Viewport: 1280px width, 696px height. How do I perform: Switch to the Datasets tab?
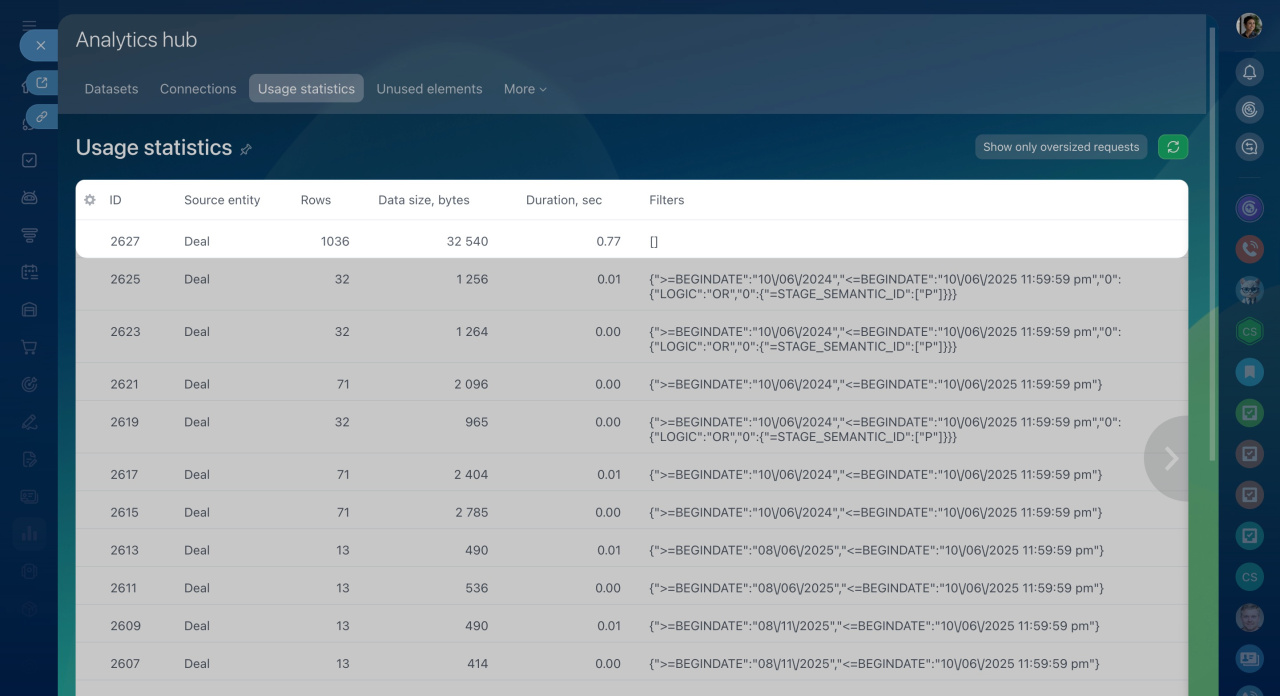(111, 89)
